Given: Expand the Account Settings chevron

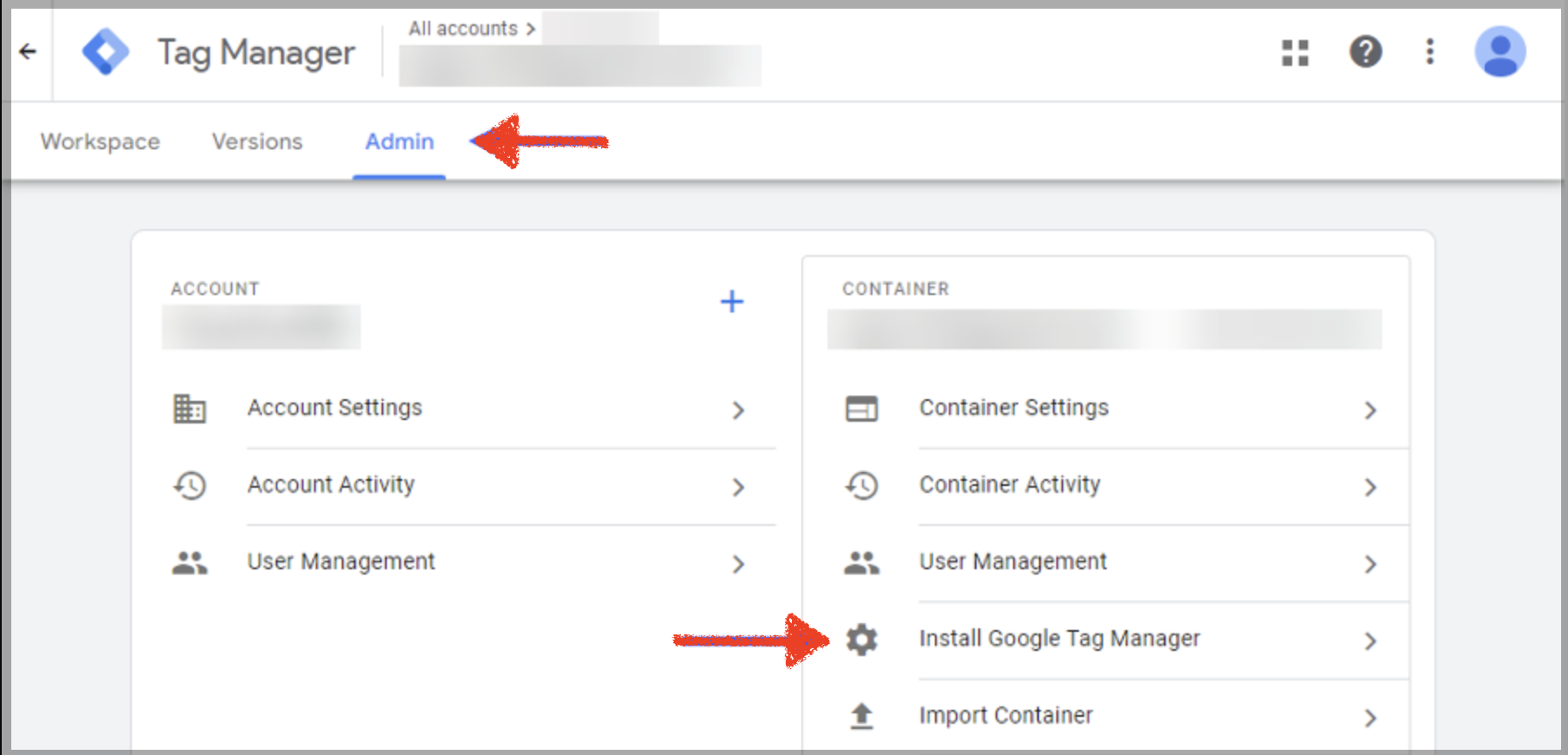Looking at the screenshot, I should (x=738, y=410).
